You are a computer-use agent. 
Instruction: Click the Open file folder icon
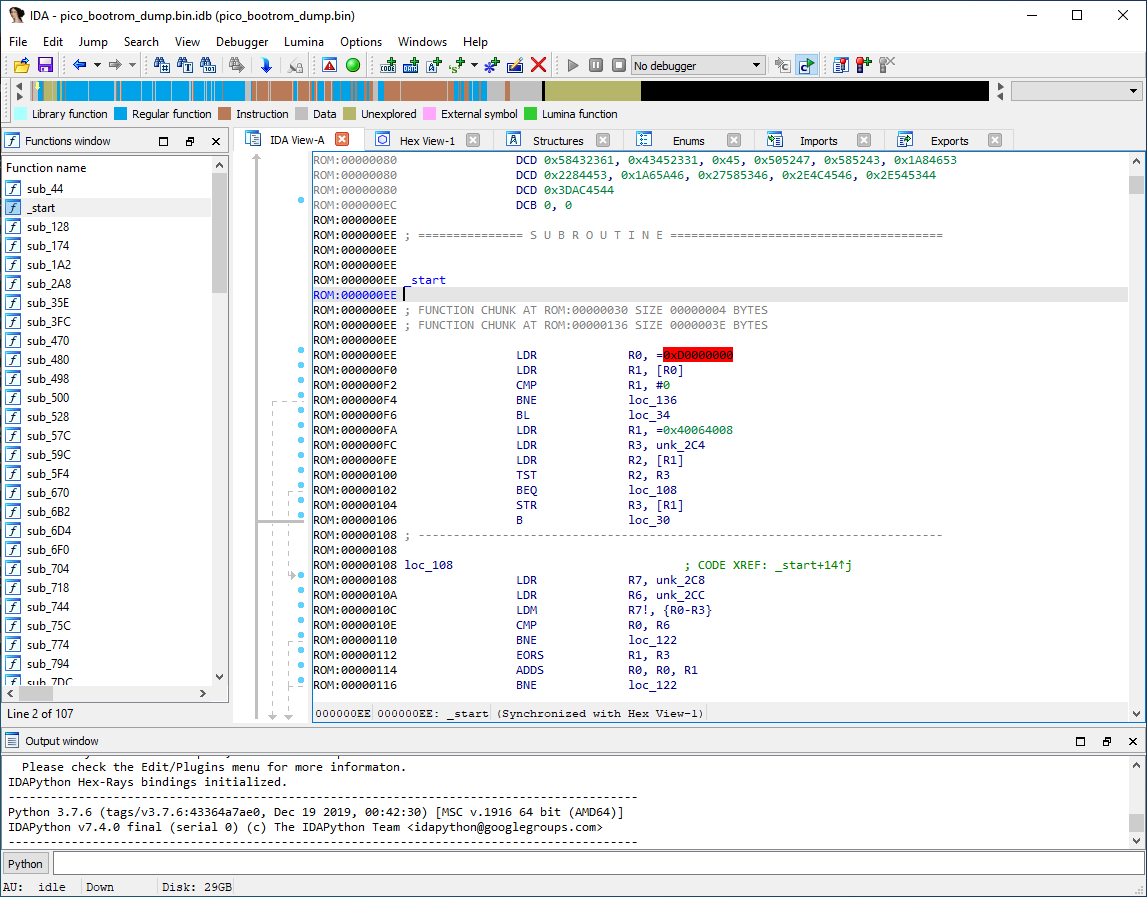point(21,65)
